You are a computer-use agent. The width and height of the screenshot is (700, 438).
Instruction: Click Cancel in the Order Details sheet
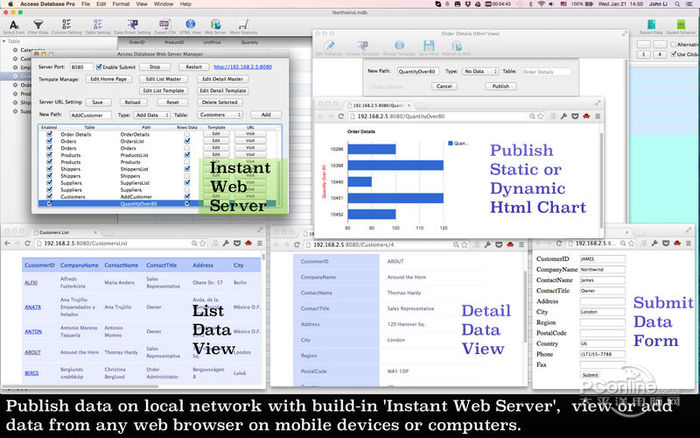click(x=444, y=86)
